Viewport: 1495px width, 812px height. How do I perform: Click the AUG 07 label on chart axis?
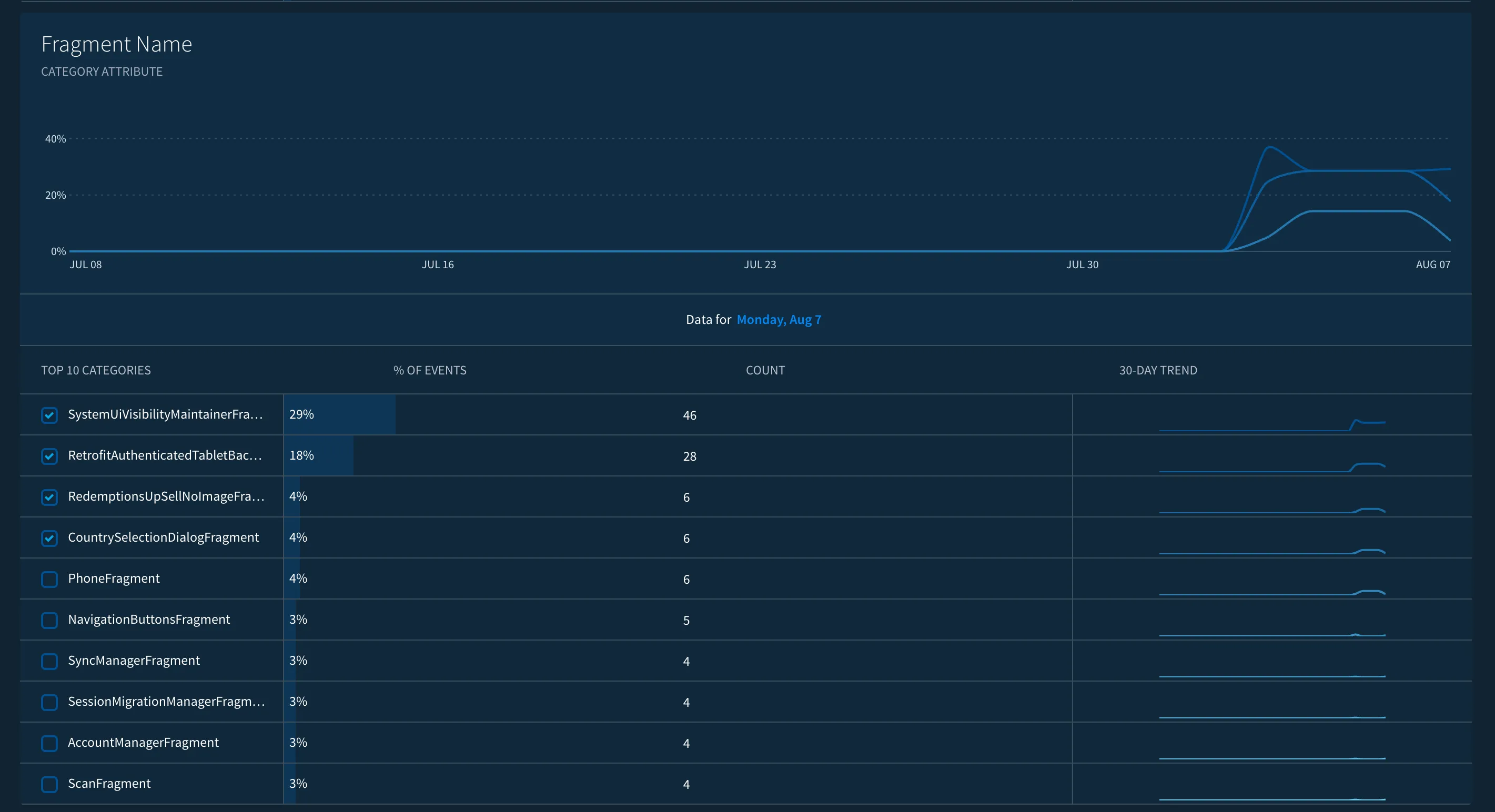point(1432,265)
